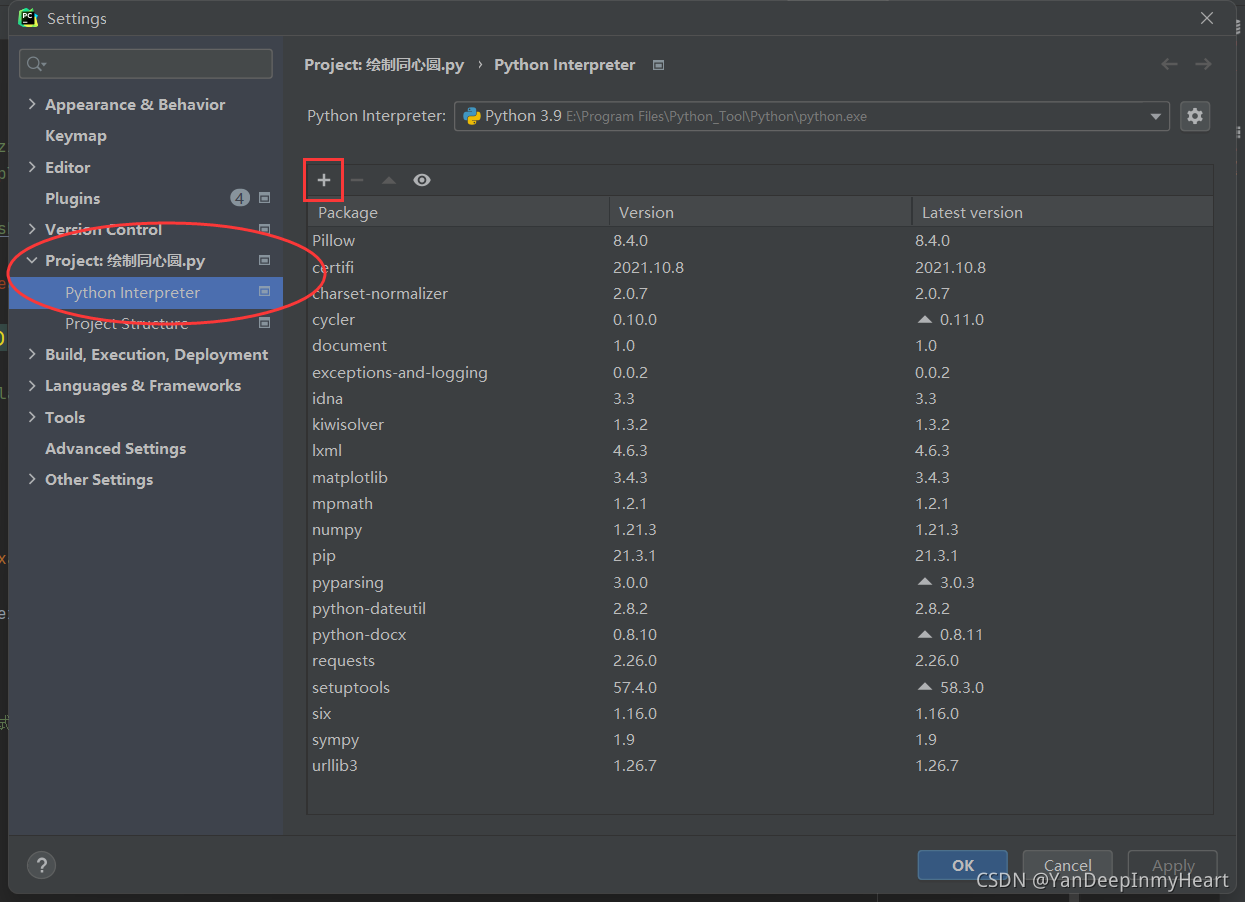
Task: Click the plus icon to install a package
Action: pos(324,180)
